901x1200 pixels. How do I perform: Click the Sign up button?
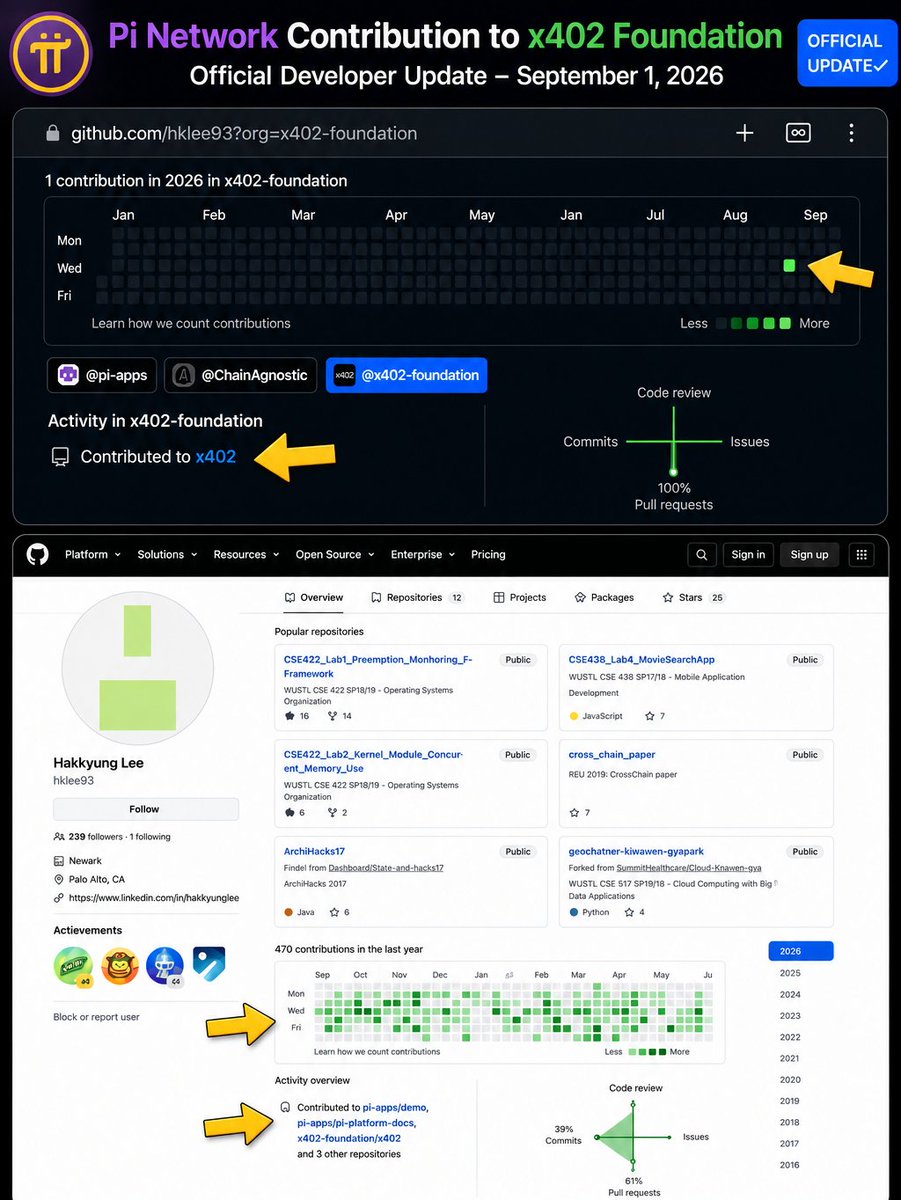(x=809, y=555)
